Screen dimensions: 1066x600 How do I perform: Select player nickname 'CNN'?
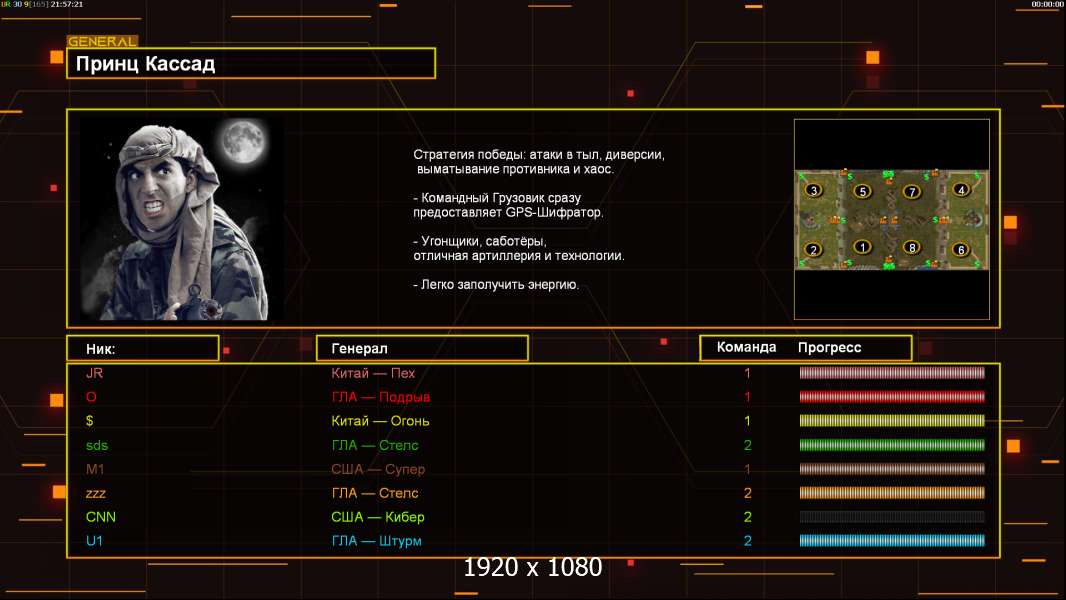(x=101, y=516)
